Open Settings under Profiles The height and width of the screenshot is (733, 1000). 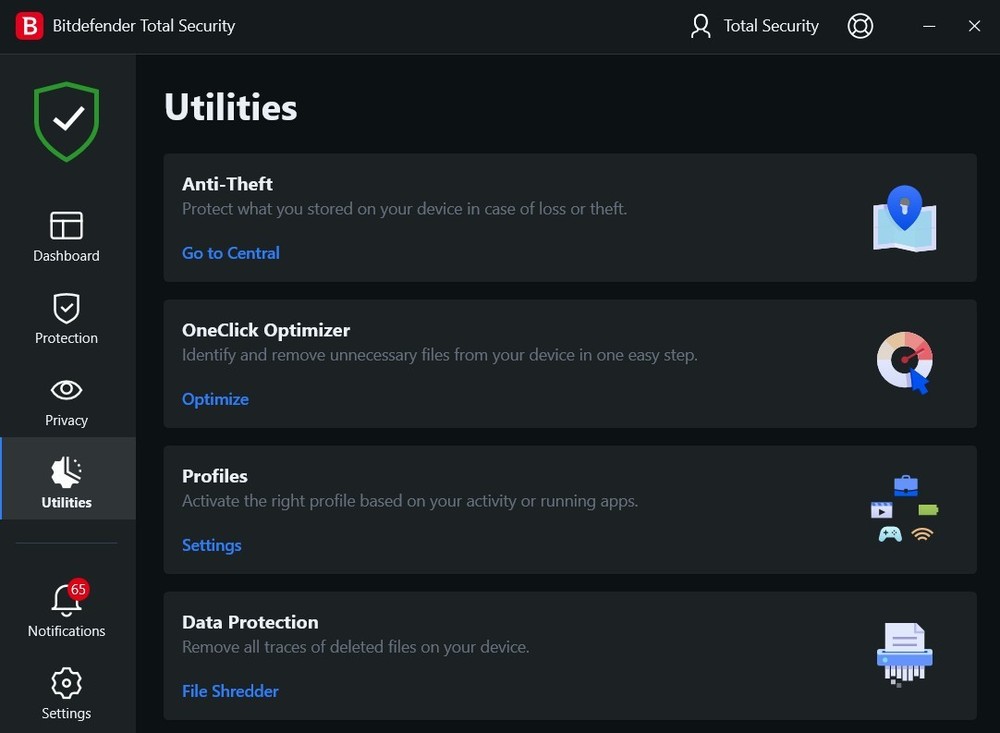[x=211, y=545]
